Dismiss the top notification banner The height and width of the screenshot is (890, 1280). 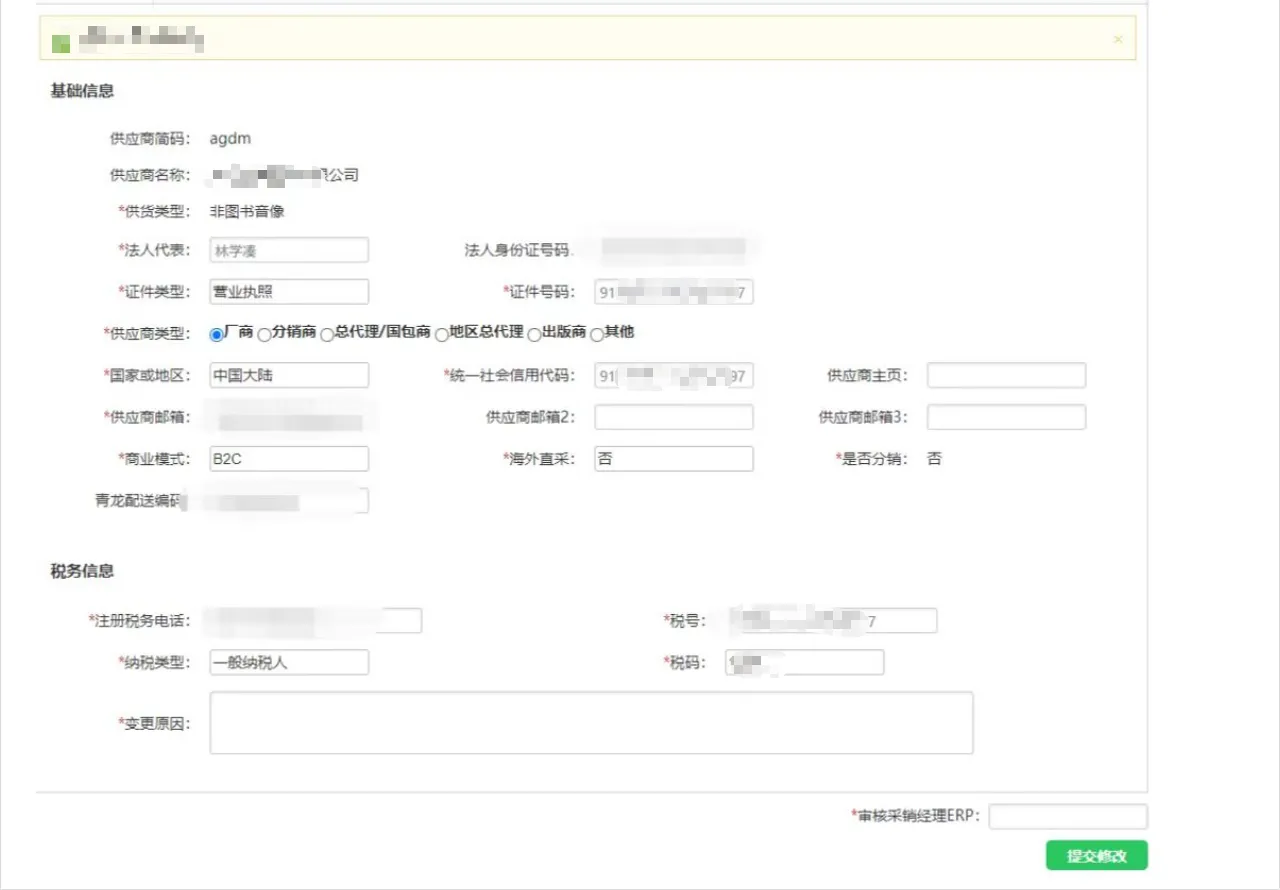click(x=1117, y=39)
